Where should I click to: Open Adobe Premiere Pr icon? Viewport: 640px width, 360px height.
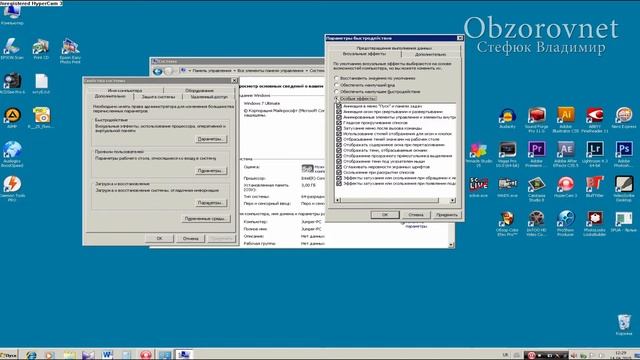coord(536,154)
